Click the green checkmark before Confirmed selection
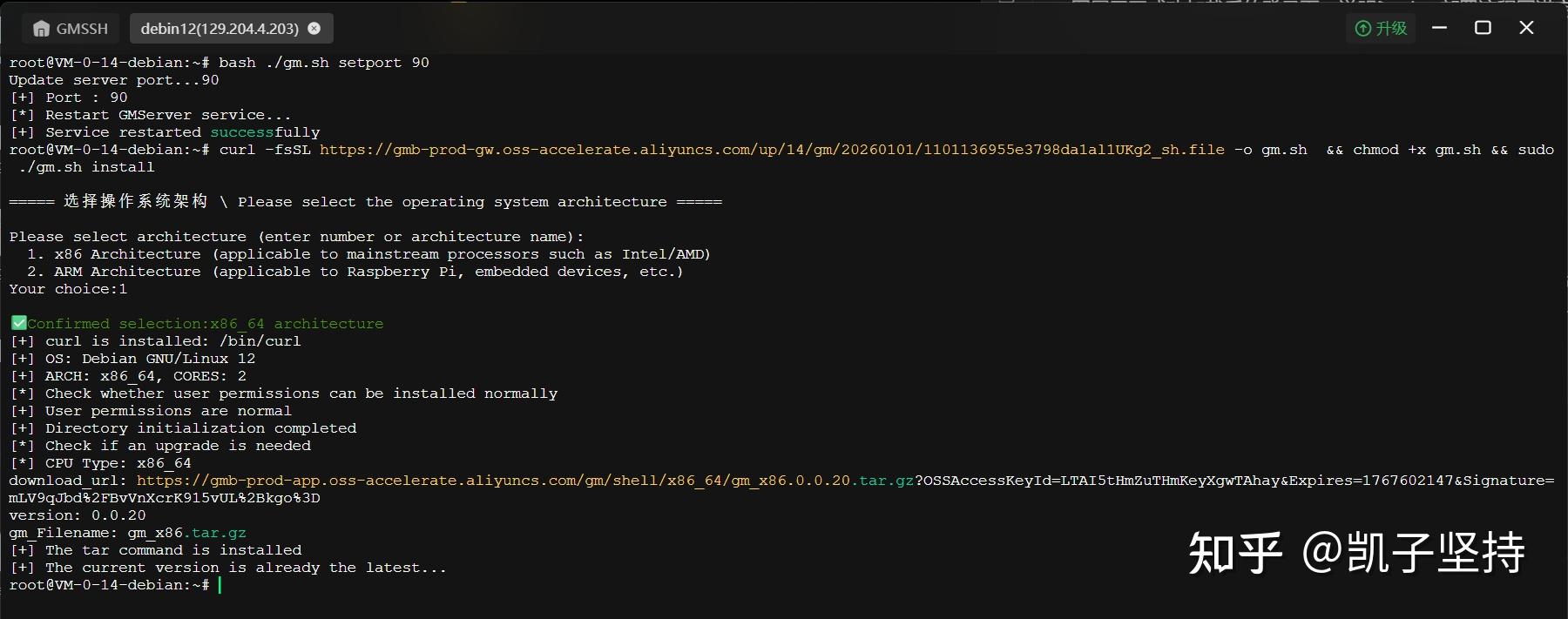 [x=17, y=323]
